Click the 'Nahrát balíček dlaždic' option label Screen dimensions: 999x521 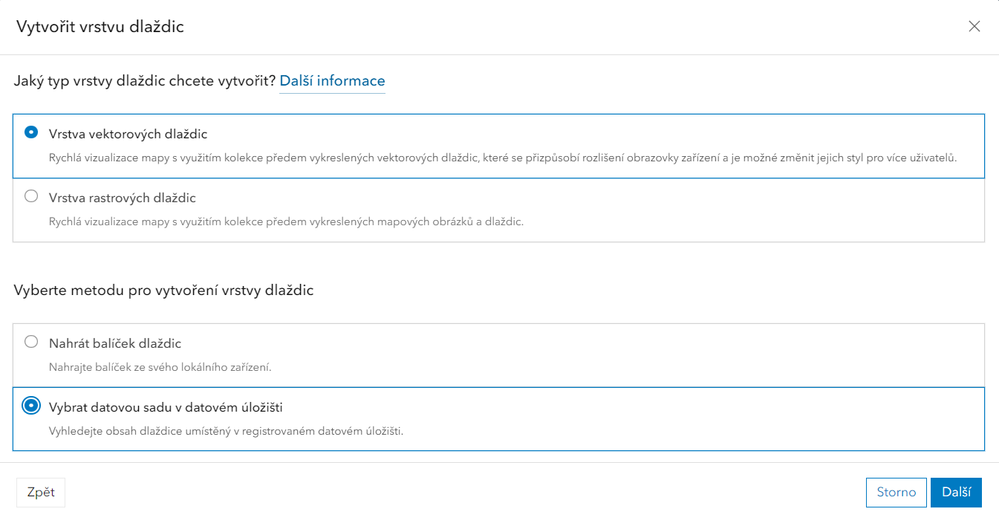pyautogui.click(x=115, y=344)
